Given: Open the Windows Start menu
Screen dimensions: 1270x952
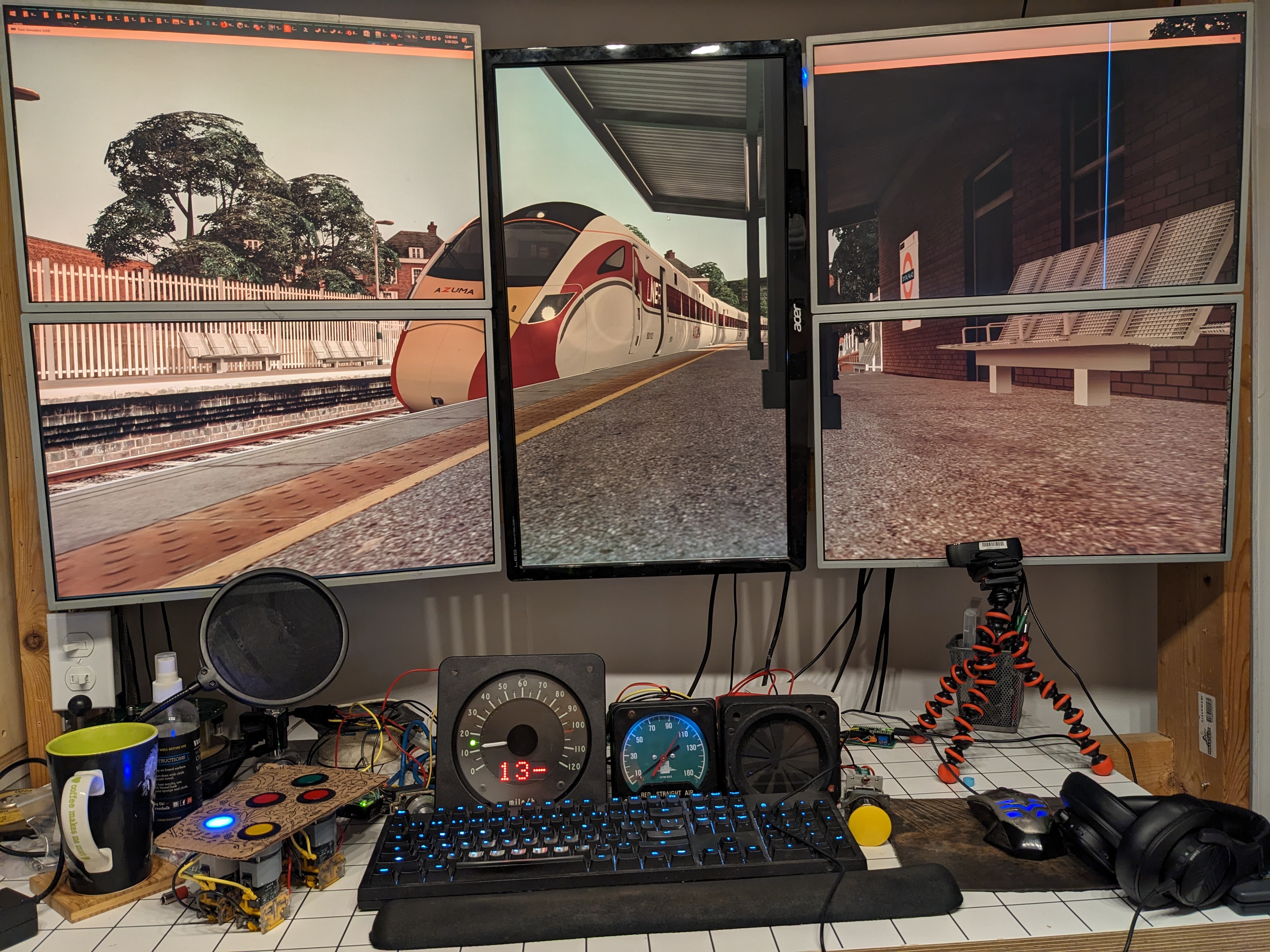Looking at the screenshot, I should tap(13, 14).
